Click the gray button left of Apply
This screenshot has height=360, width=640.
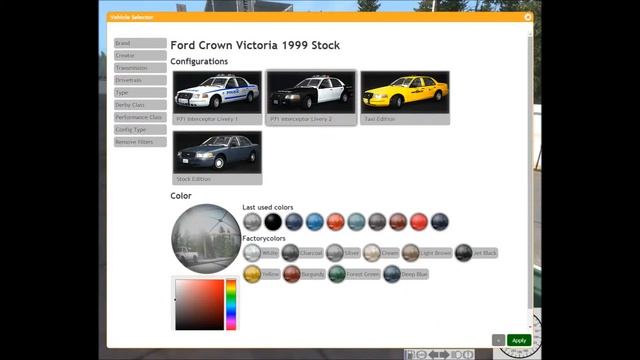(x=498, y=340)
